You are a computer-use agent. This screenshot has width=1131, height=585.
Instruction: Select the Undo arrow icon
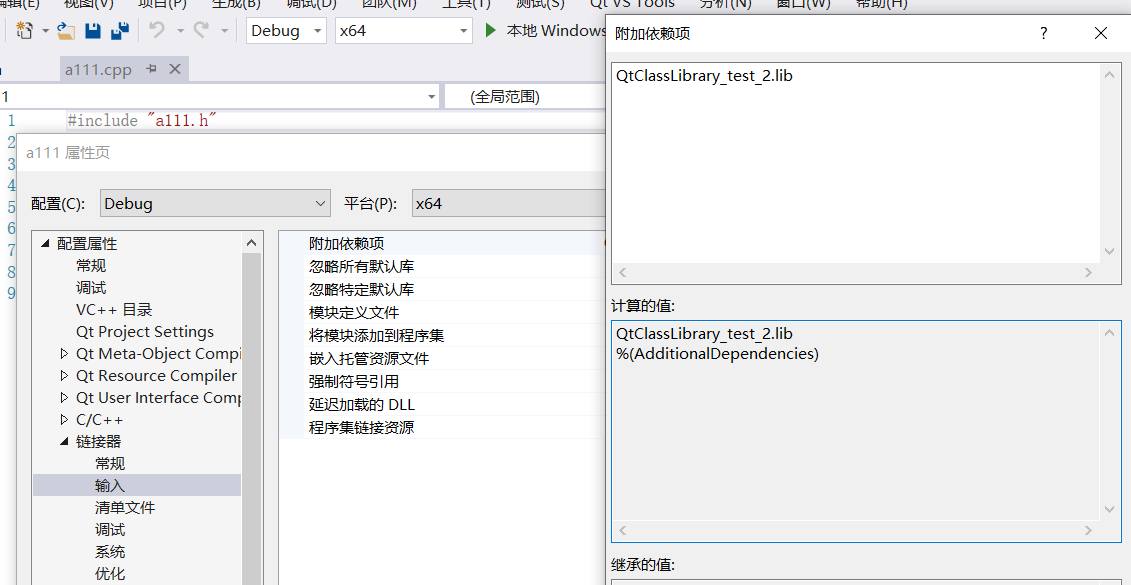tap(158, 31)
